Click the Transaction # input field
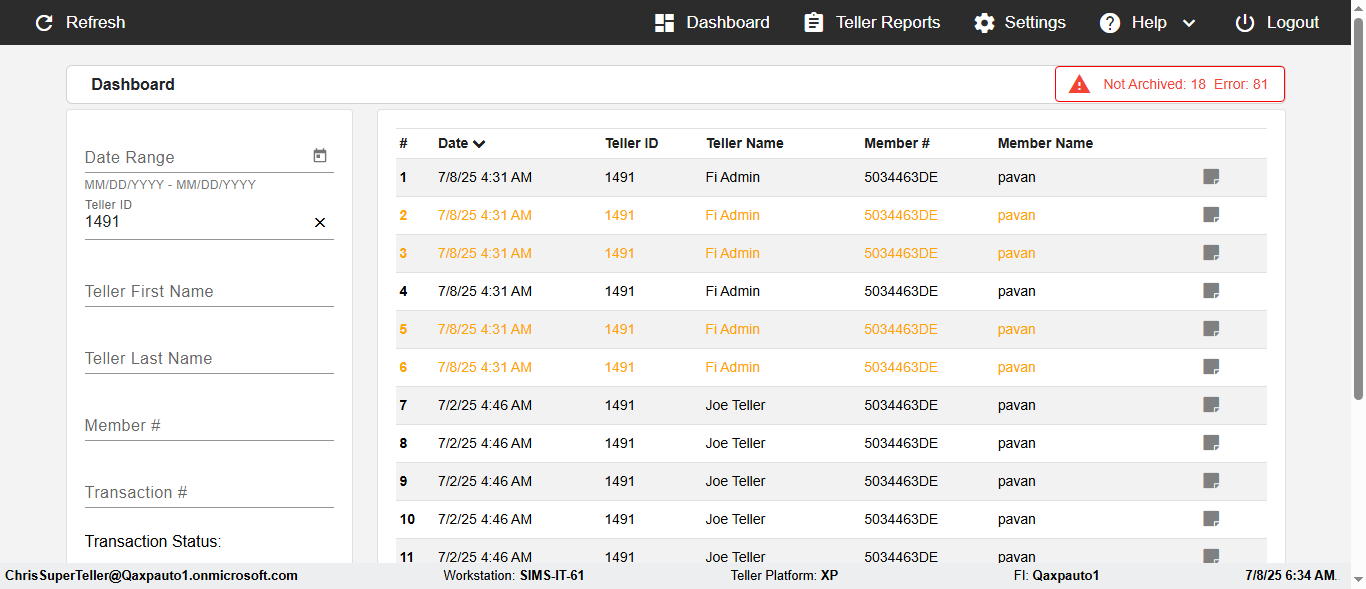The width and height of the screenshot is (1366, 589). pos(209,493)
